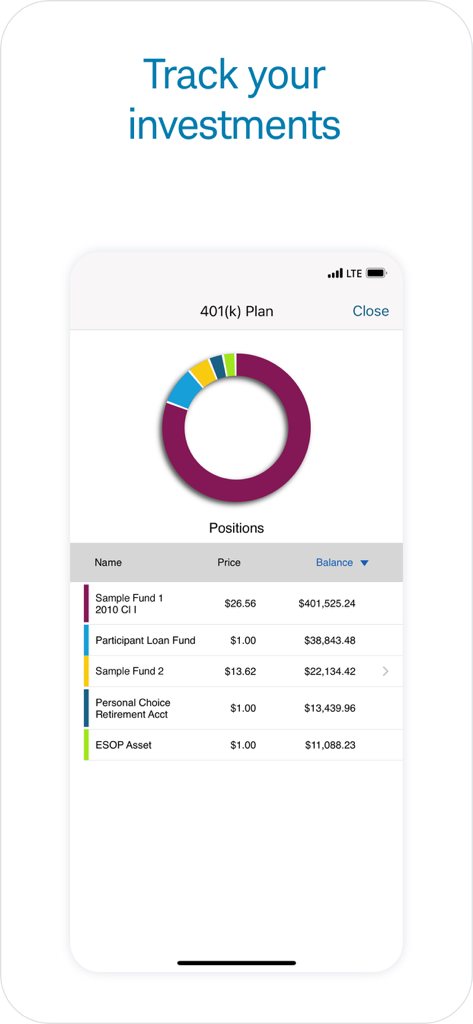Click the $13,439.96 balance value
This screenshot has height=1024, width=473.
pos(330,709)
